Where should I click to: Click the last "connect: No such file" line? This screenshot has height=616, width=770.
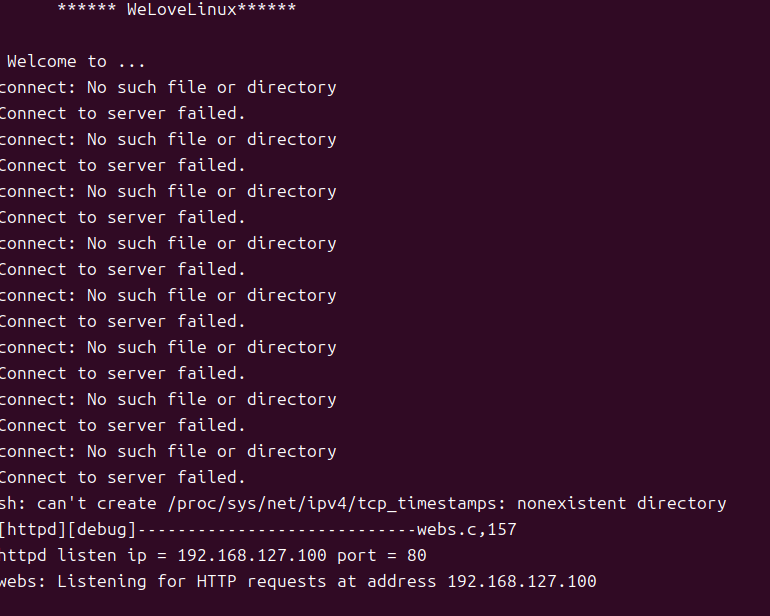coord(168,452)
